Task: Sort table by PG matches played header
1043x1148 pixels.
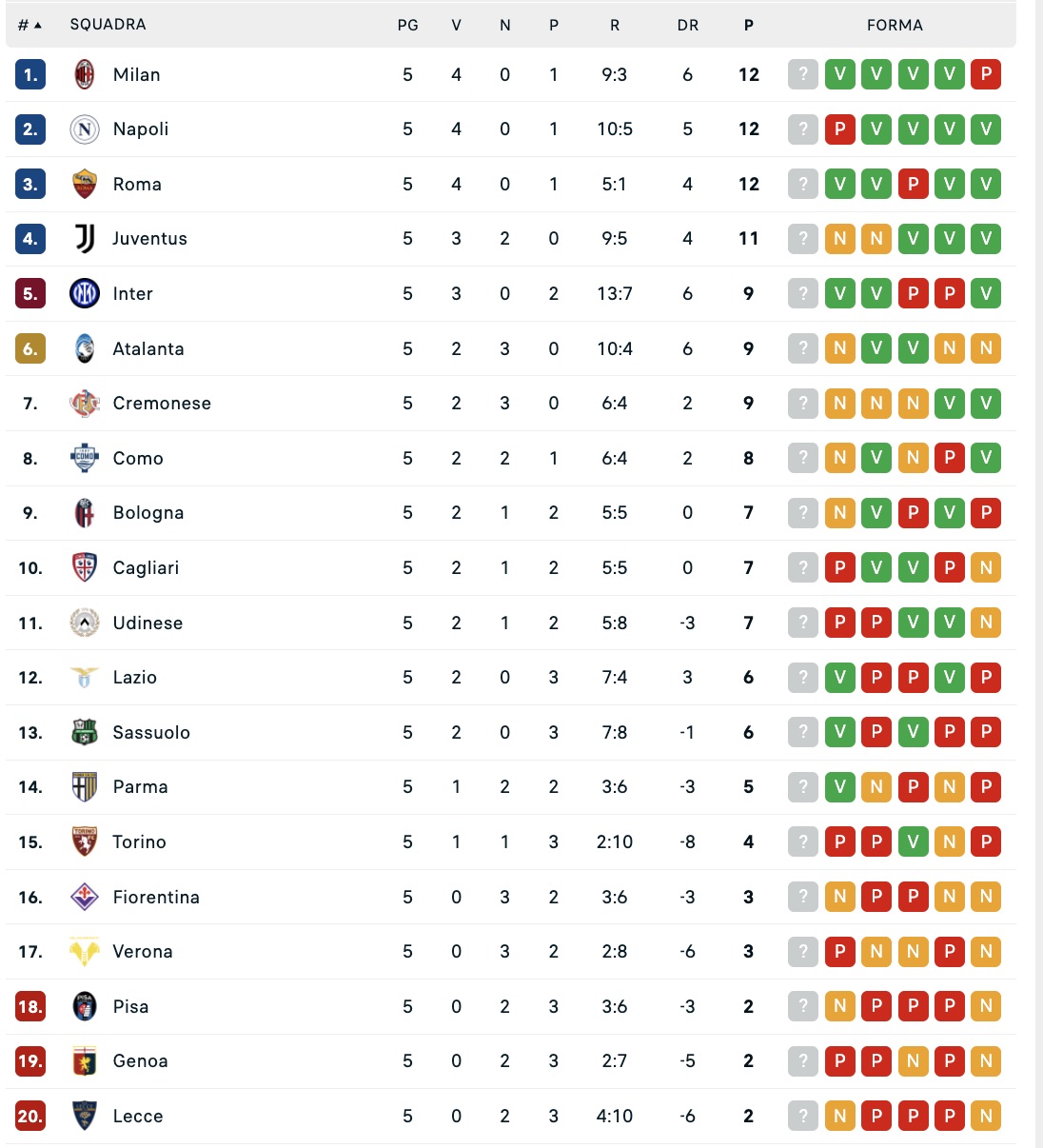Action: 407,26
